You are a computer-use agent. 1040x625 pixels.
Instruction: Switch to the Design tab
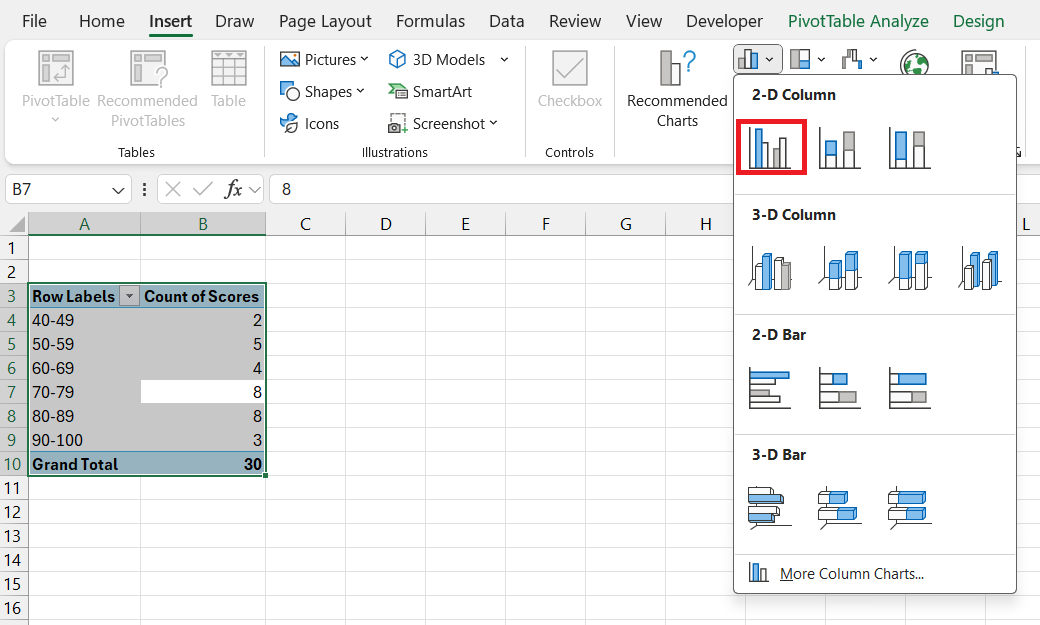[978, 21]
